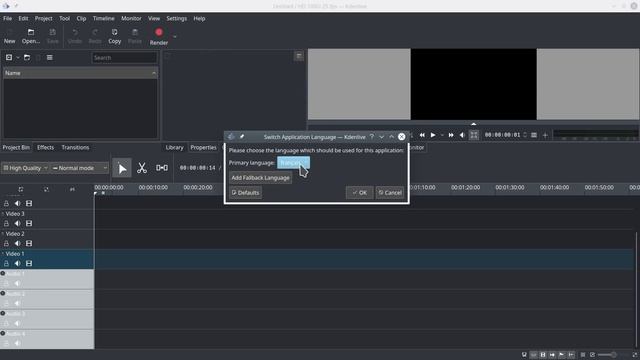The height and width of the screenshot is (360, 640).
Task: Open the Timeline menu
Action: pyautogui.click(x=103, y=18)
